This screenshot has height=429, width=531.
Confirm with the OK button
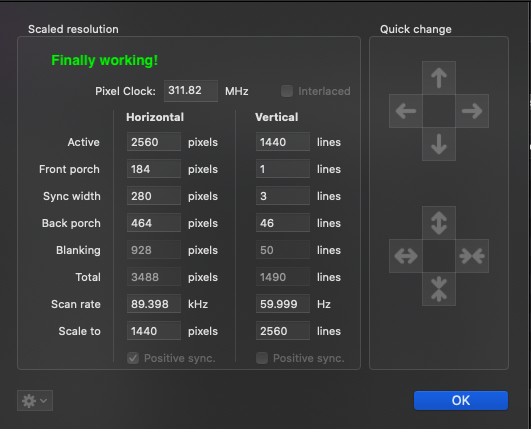coord(461,401)
